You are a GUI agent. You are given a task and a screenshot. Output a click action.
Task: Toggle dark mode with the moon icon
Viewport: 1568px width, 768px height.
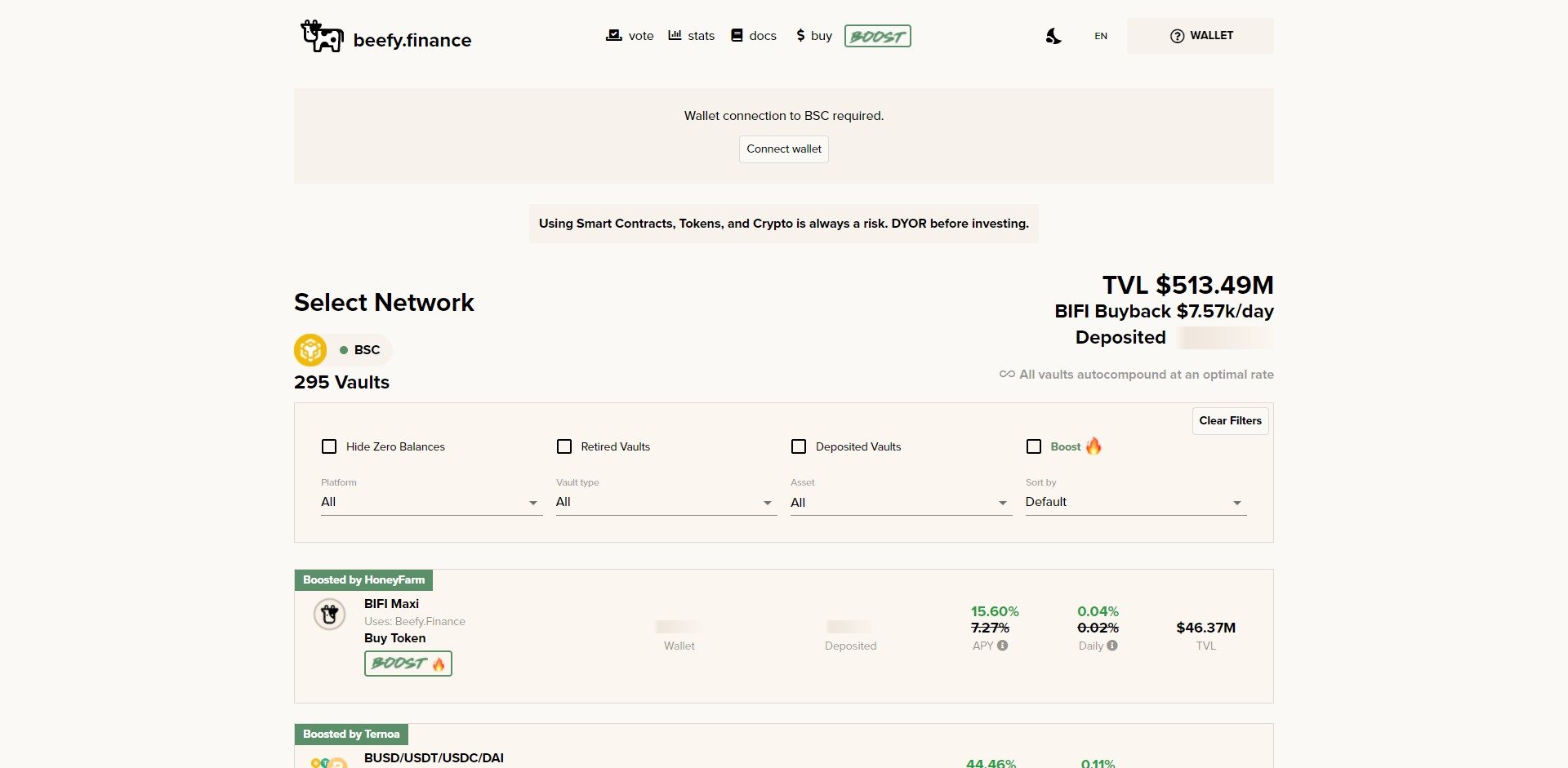pos(1053,35)
